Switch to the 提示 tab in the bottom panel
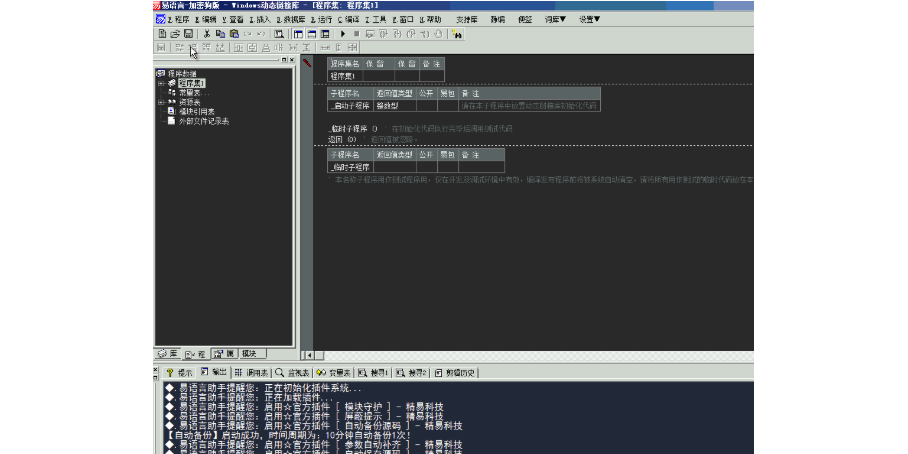 click(180, 372)
